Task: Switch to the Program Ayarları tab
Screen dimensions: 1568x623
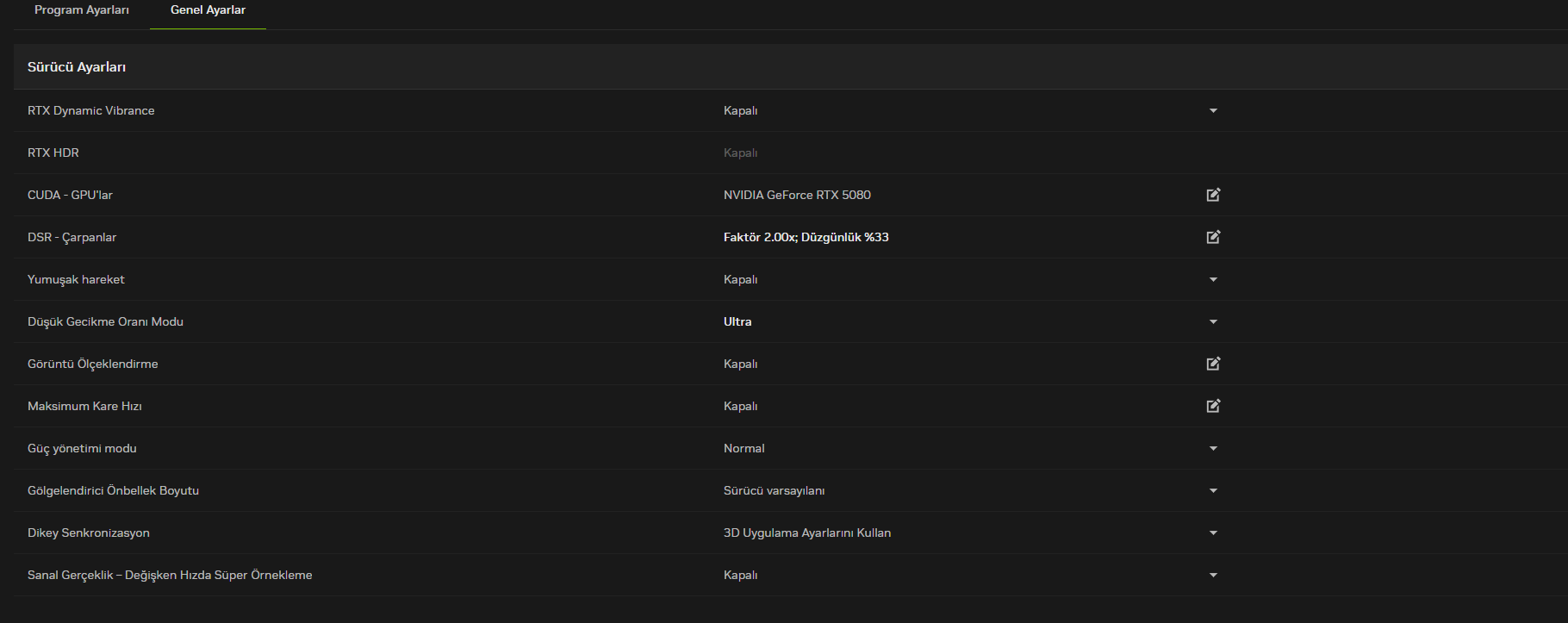Action: pyautogui.click(x=82, y=10)
